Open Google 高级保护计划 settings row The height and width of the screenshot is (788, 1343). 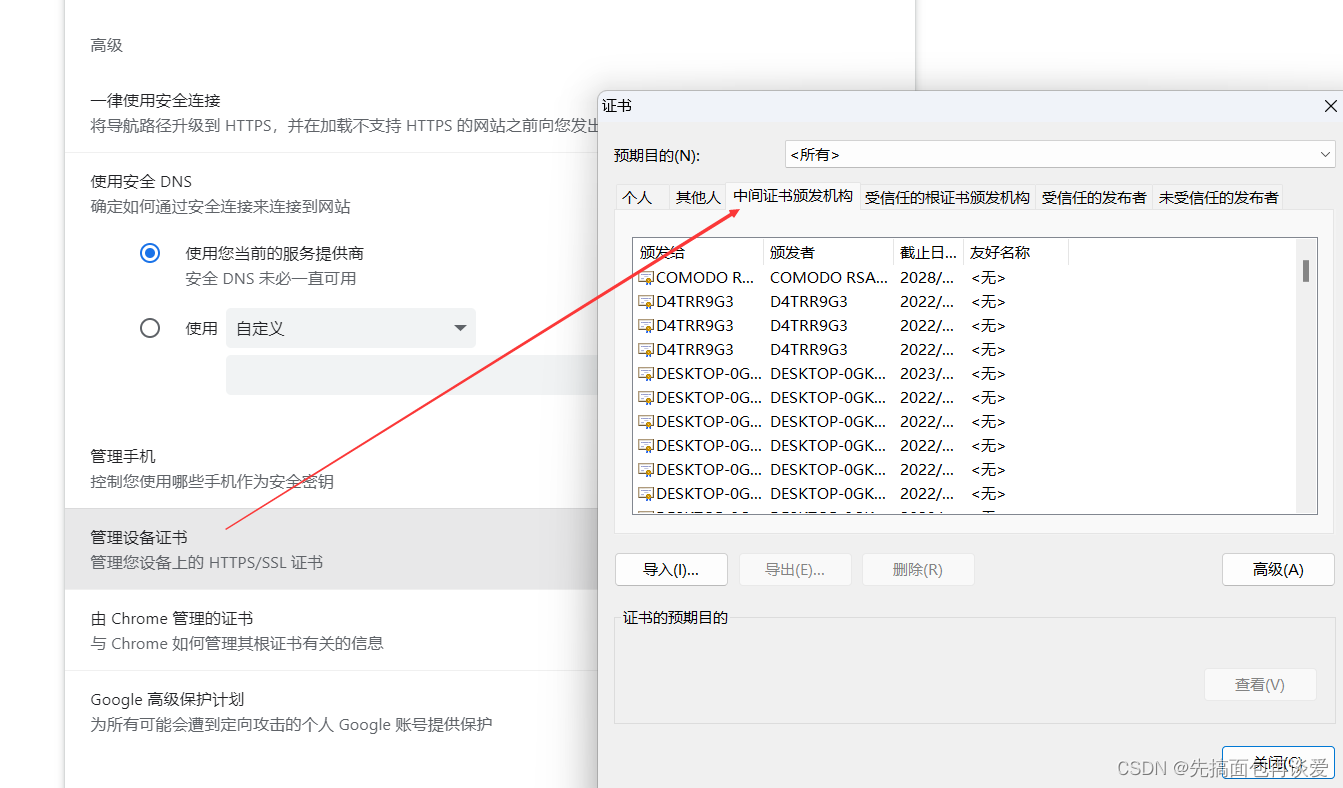pyautogui.click(x=331, y=711)
